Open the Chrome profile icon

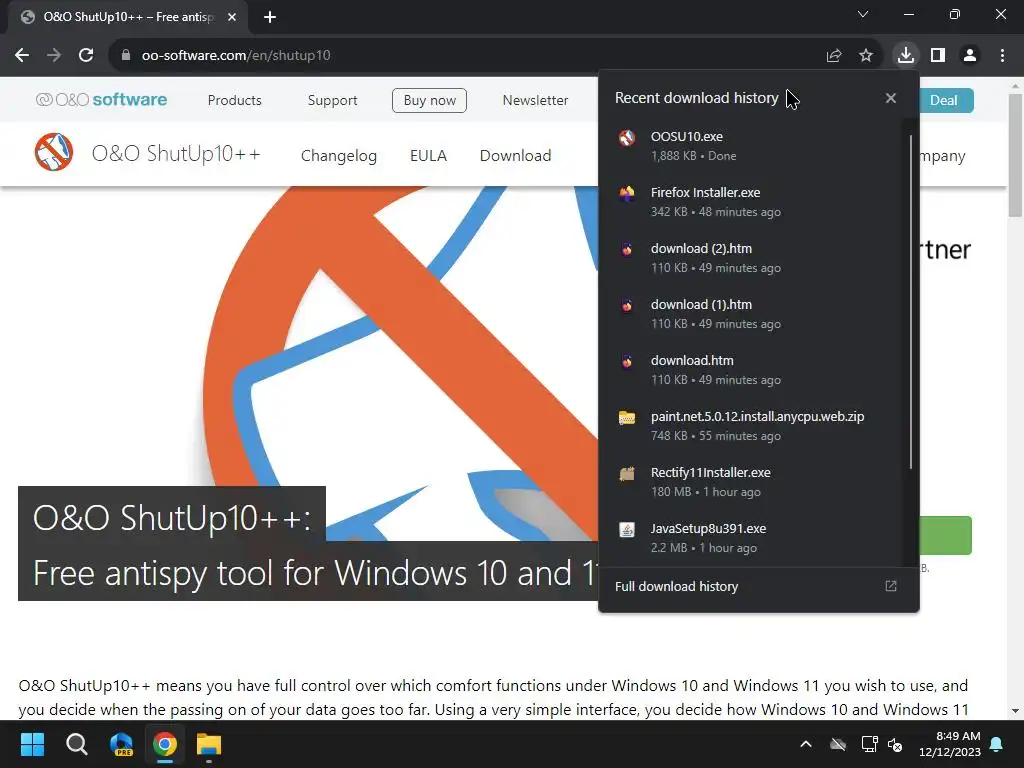(970, 55)
